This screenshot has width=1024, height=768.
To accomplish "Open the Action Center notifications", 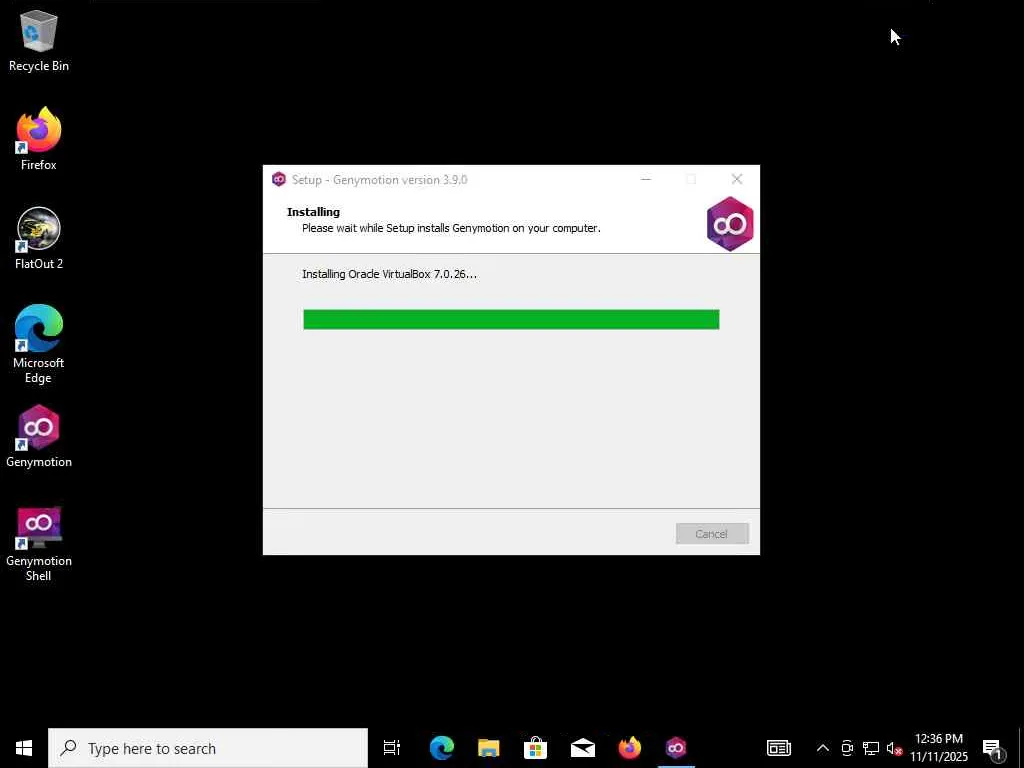I will tap(992, 749).
